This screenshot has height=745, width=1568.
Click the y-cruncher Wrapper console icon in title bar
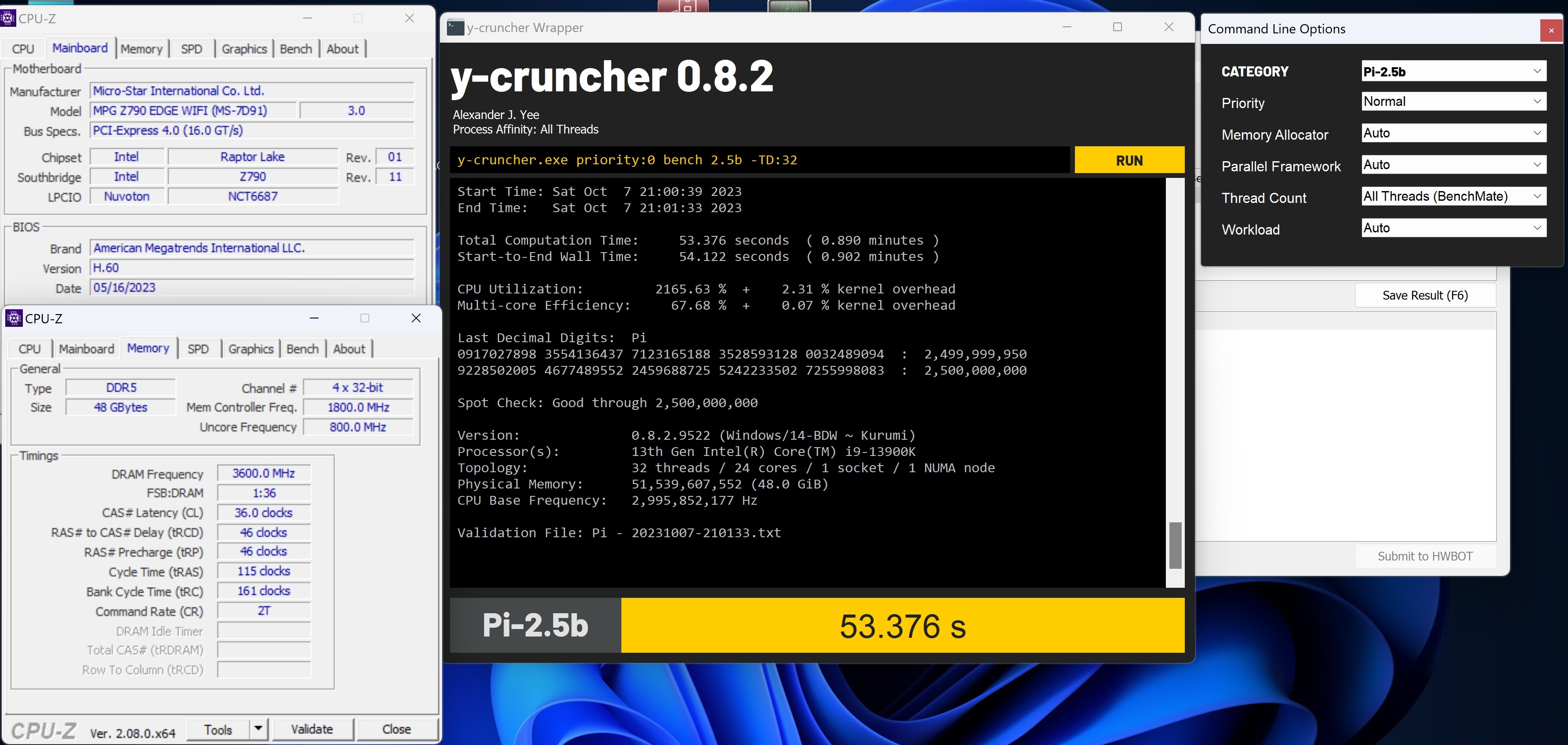point(455,27)
